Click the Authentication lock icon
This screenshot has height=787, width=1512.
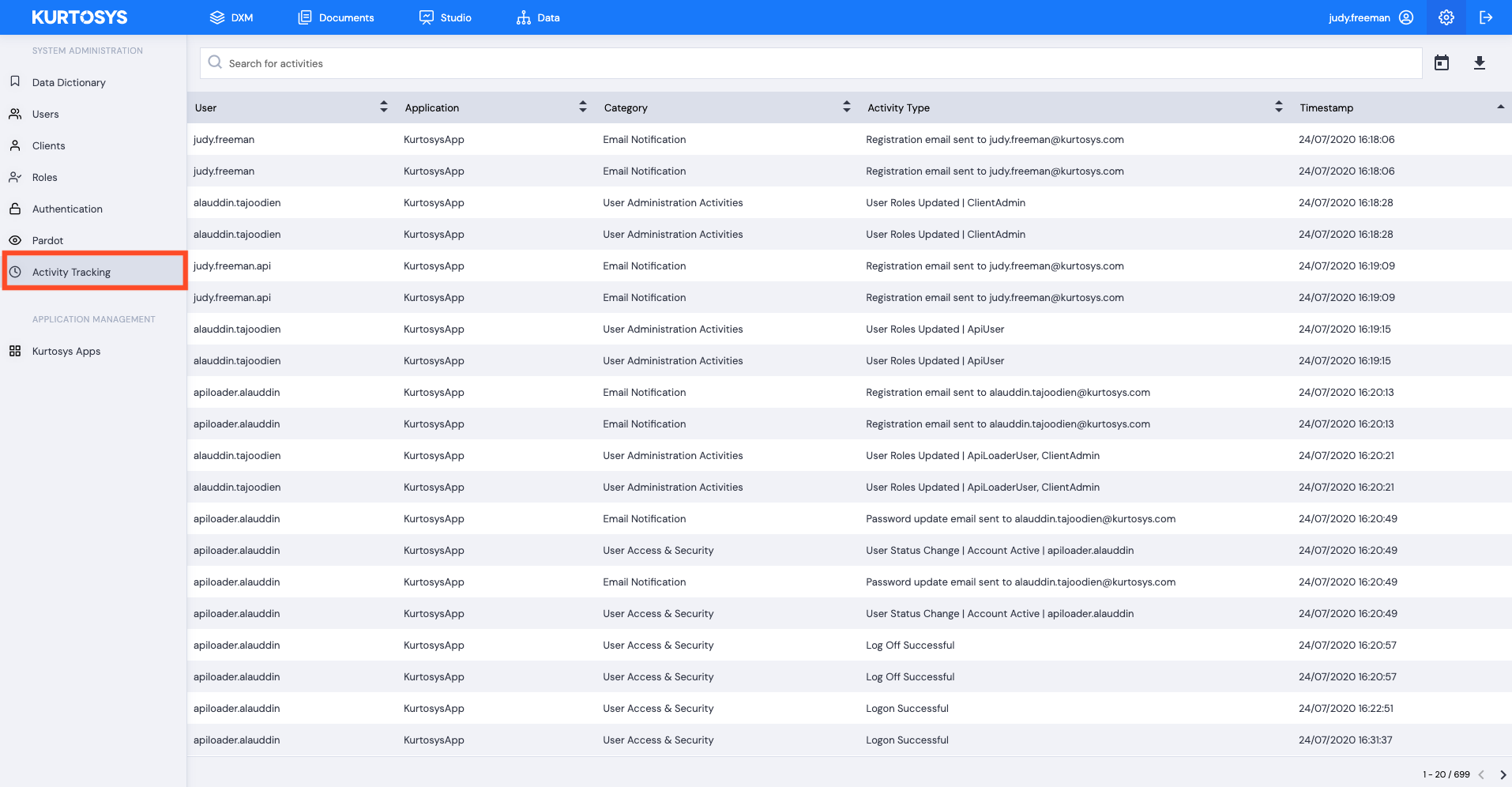(x=15, y=209)
